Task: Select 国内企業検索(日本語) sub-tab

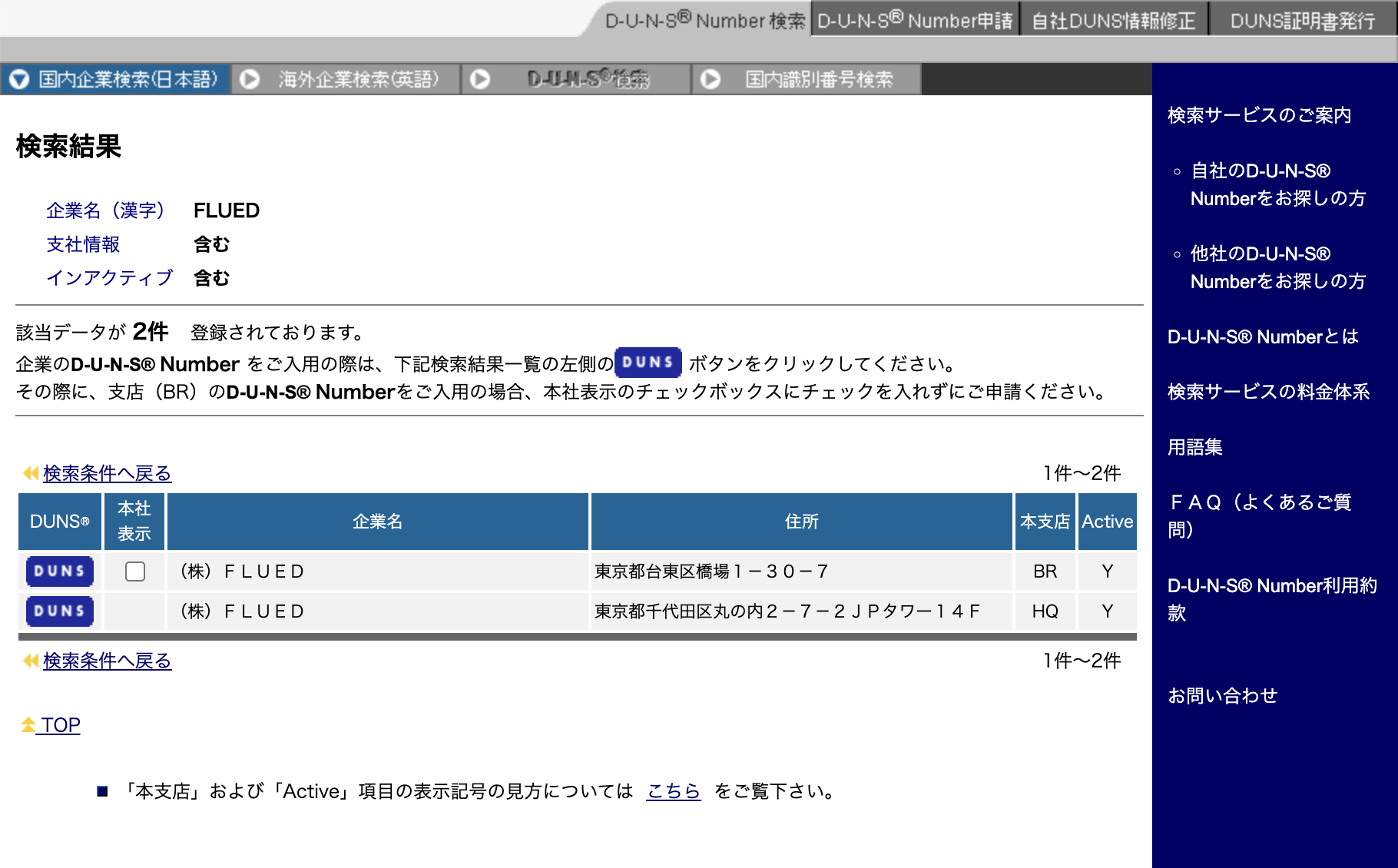Action: click(x=115, y=79)
